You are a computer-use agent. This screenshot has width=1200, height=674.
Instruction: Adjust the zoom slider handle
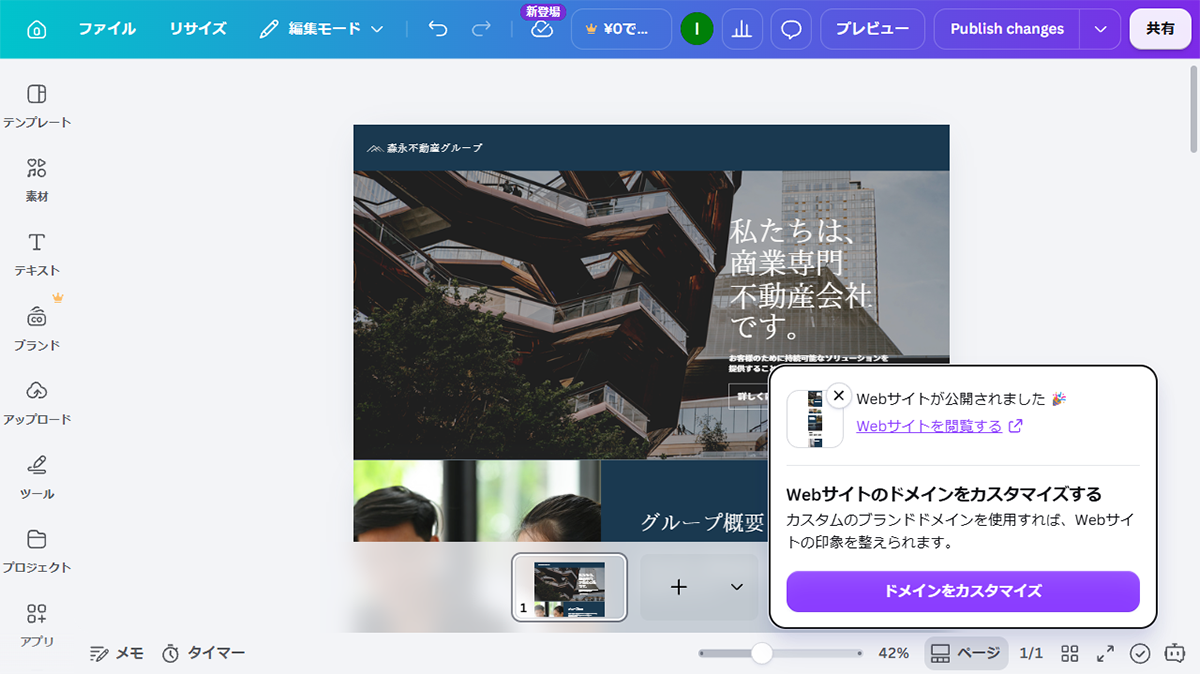tap(762, 653)
